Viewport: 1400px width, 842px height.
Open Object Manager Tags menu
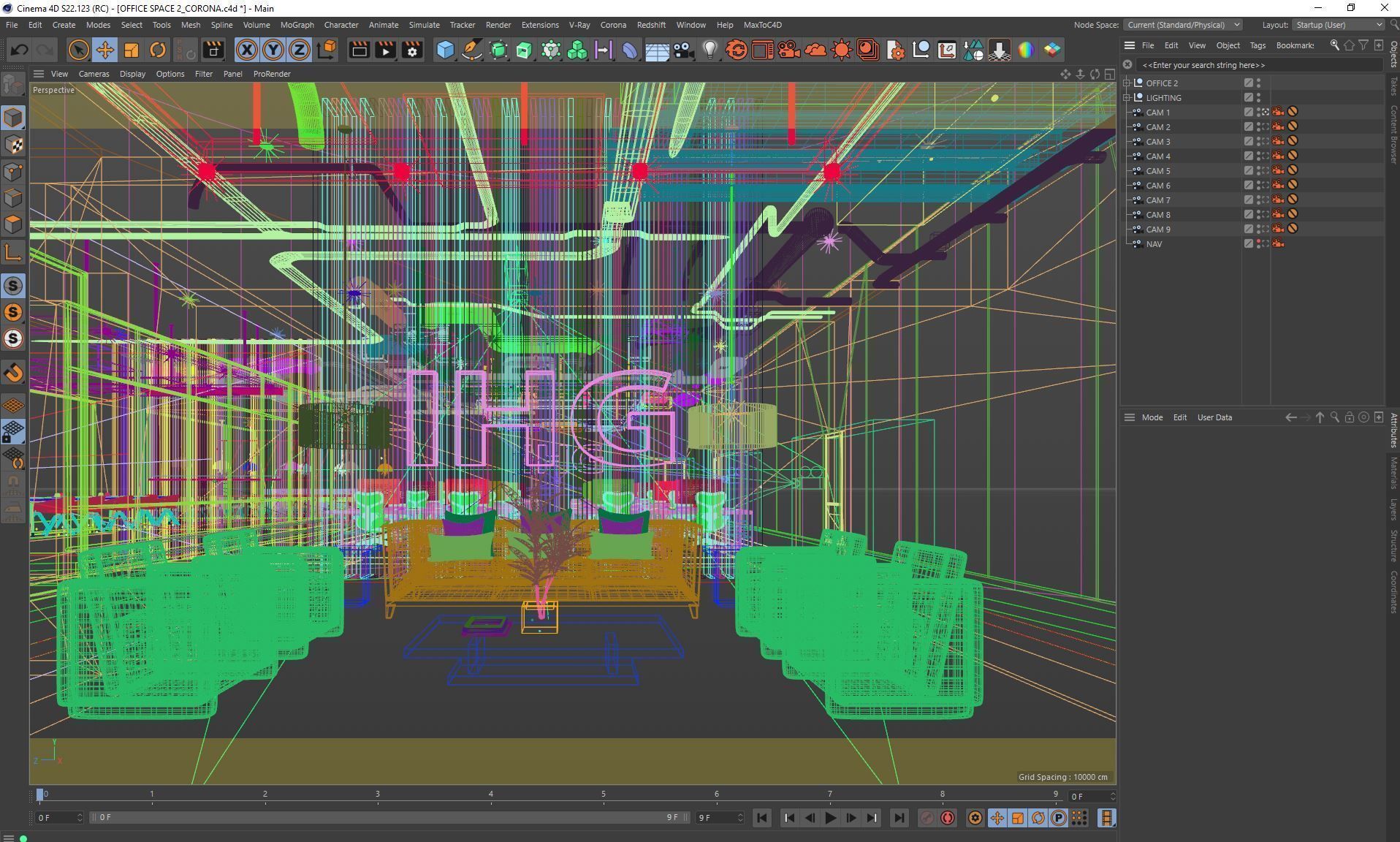pyautogui.click(x=1257, y=45)
